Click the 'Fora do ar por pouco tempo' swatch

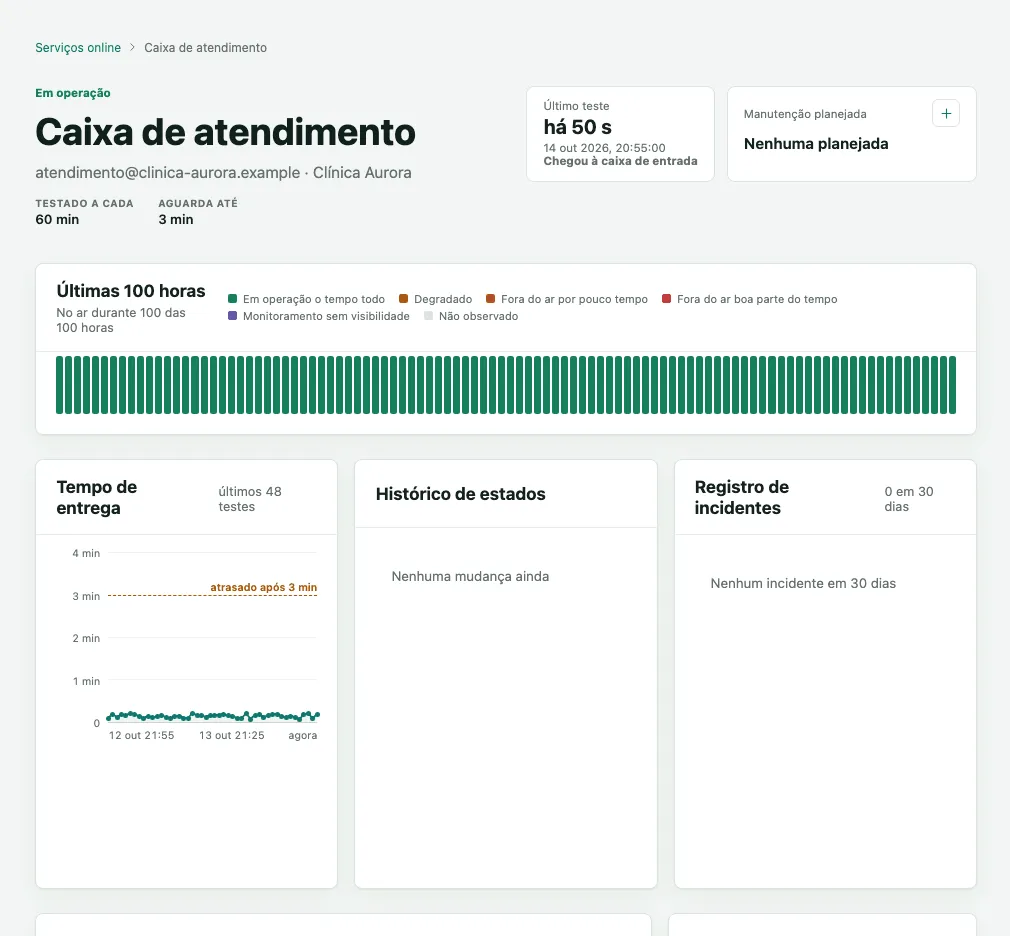pos(491,299)
